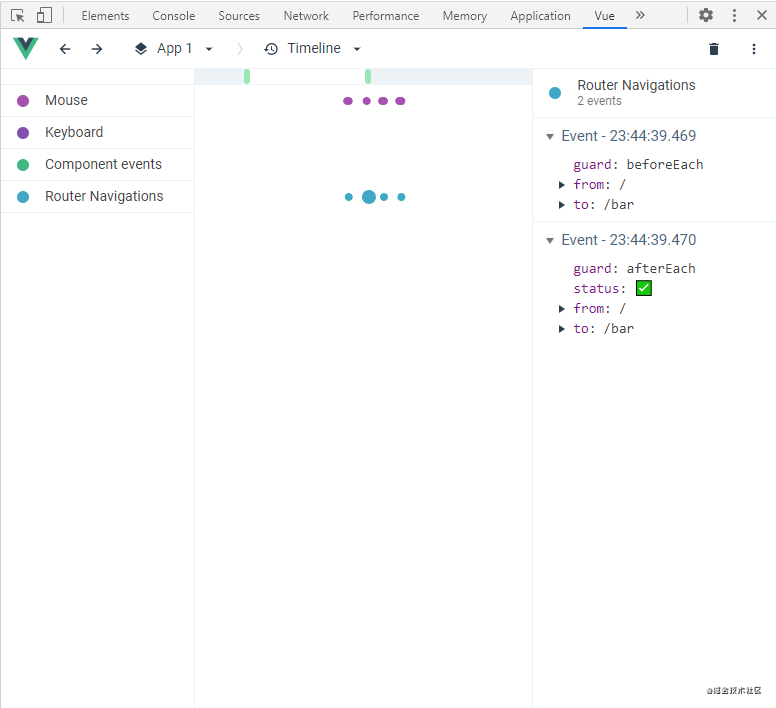776x708 pixels.
Task: Switch to the Application tab
Action: tap(540, 16)
